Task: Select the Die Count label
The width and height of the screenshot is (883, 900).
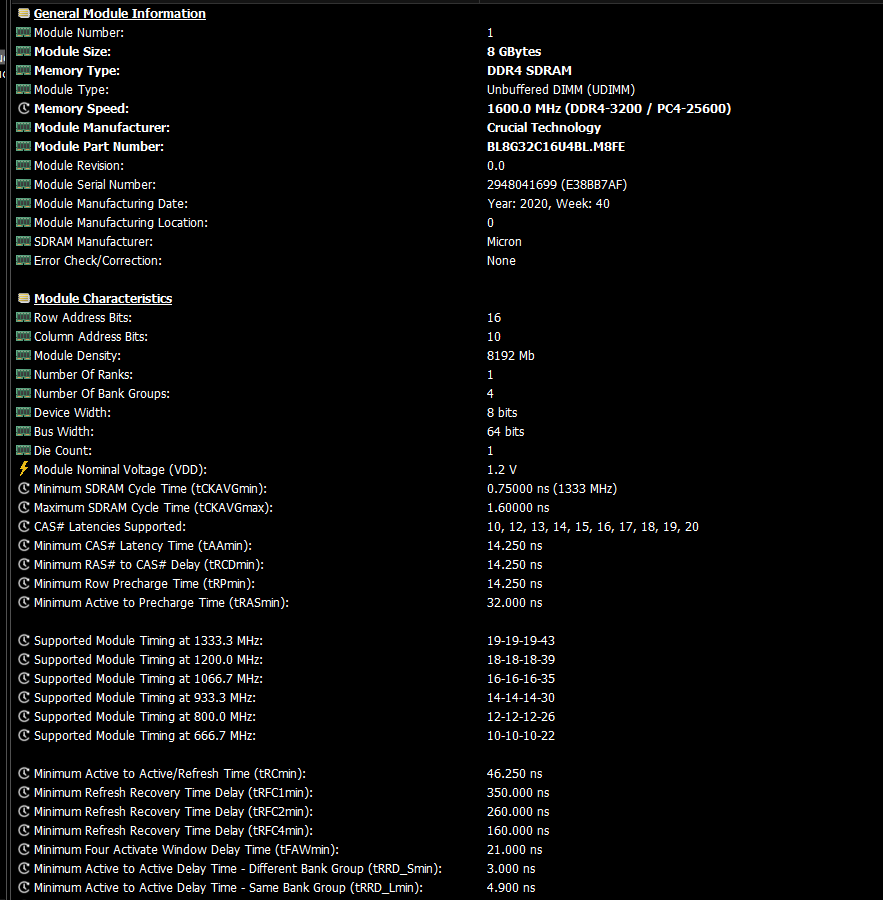Action: point(63,451)
